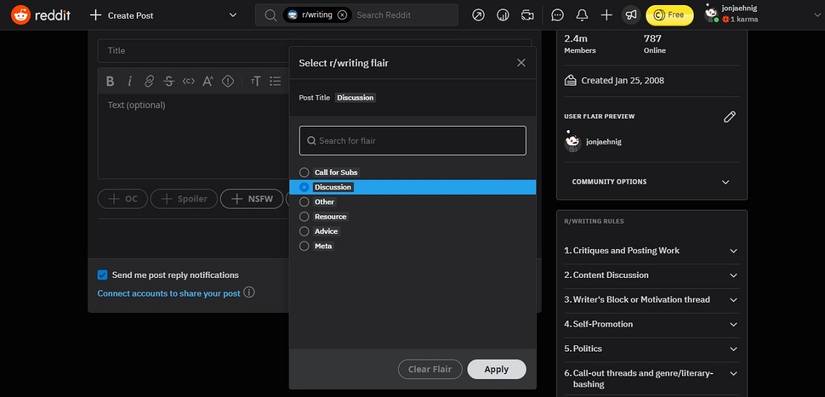Open the Reddit Live video icon
This screenshot has height=397, width=825.
pos(527,15)
